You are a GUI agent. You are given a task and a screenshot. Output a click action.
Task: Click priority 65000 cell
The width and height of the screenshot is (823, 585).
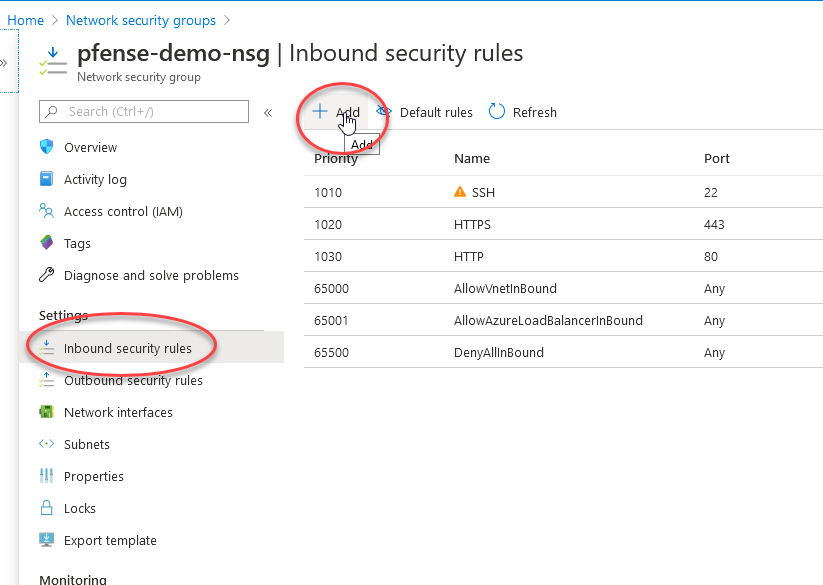(x=331, y=289)
